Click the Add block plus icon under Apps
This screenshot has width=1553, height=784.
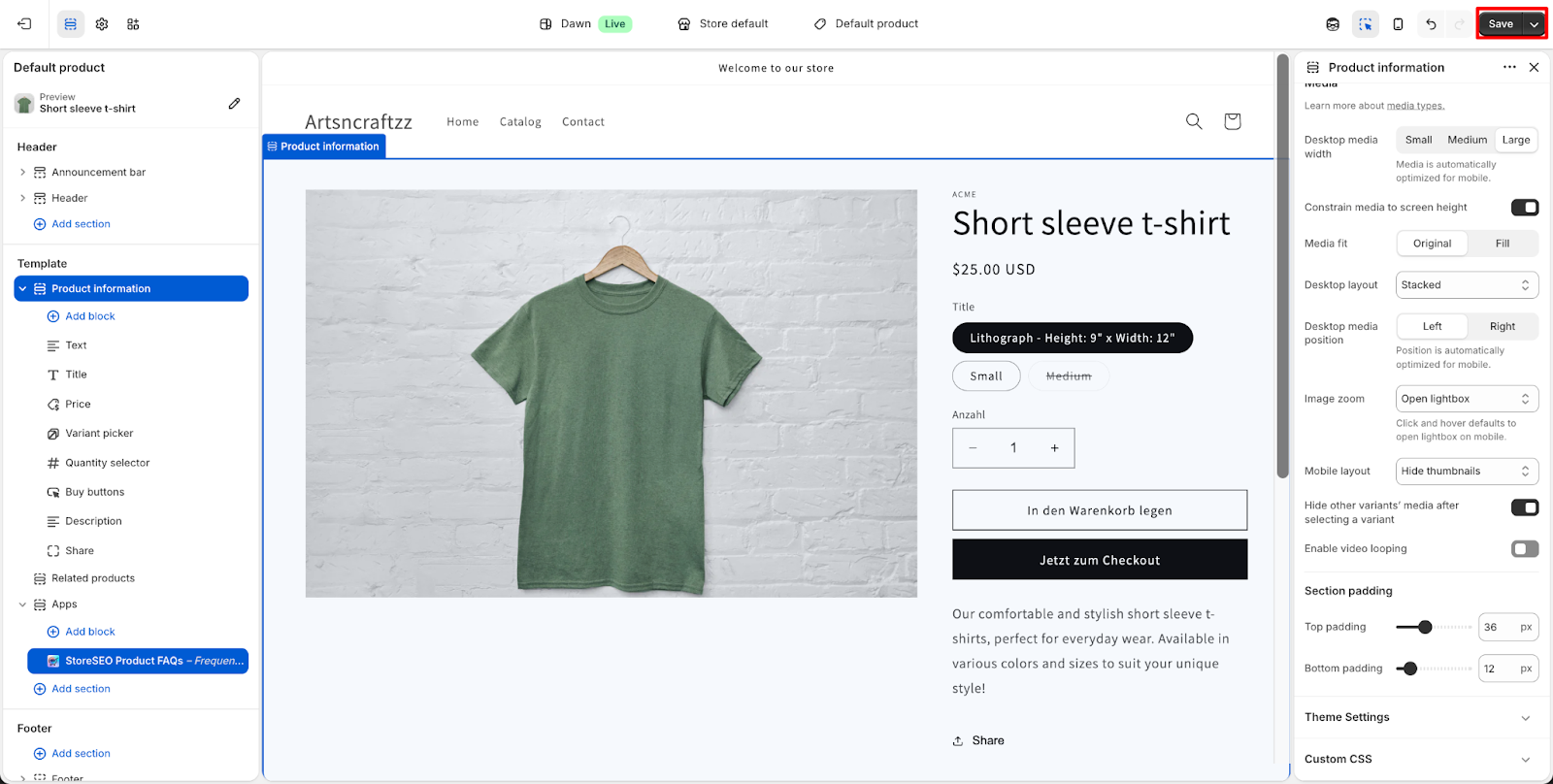click(53, 632)
